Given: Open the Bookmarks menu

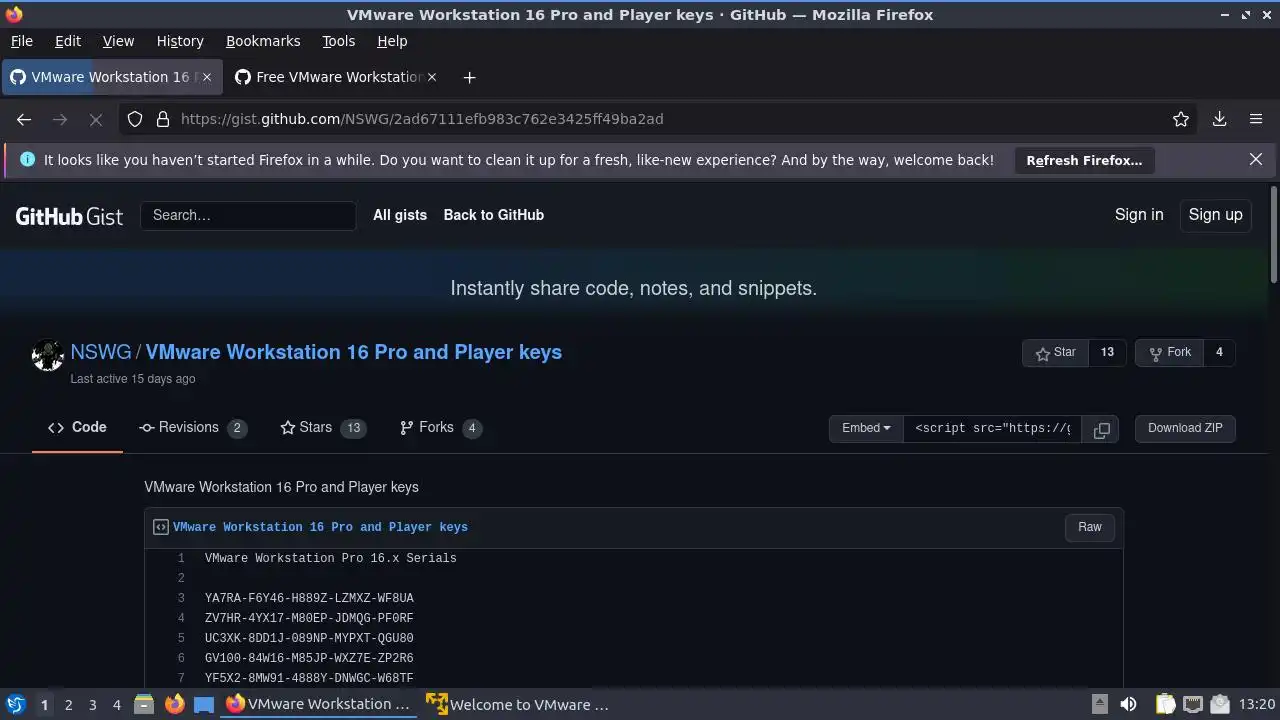Looking at the screenshot, I should point(263,41).
